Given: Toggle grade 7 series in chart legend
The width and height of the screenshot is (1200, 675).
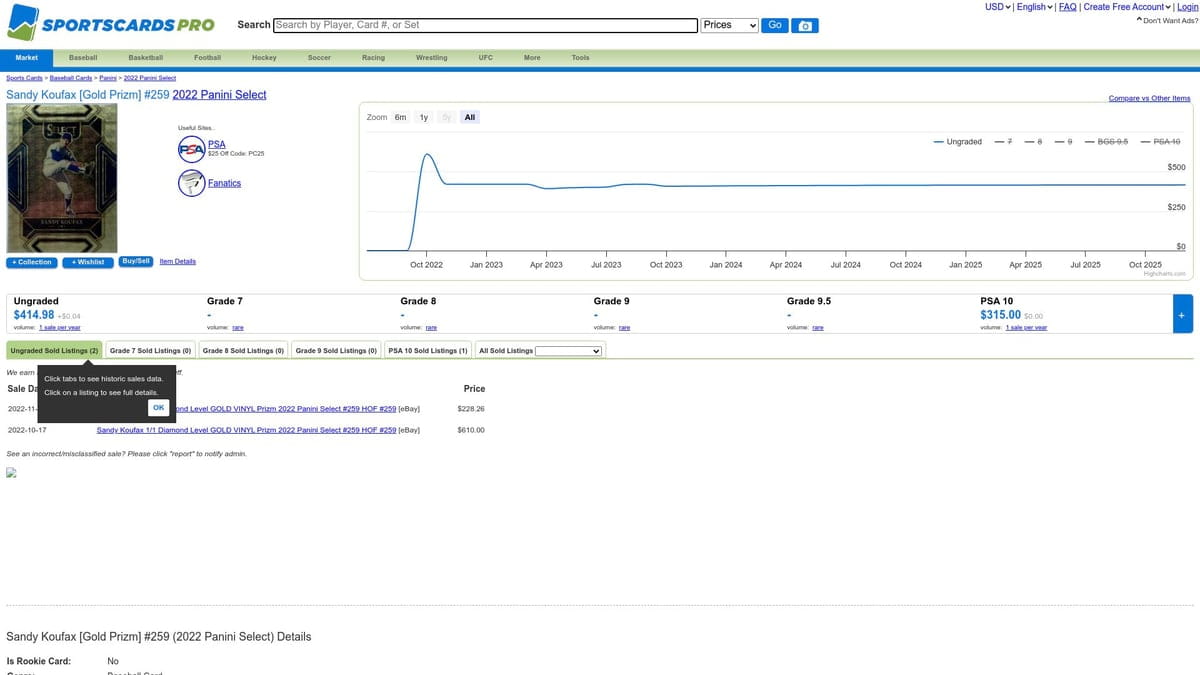Looking at the screenshot, I should click(x=1004, y=142).
